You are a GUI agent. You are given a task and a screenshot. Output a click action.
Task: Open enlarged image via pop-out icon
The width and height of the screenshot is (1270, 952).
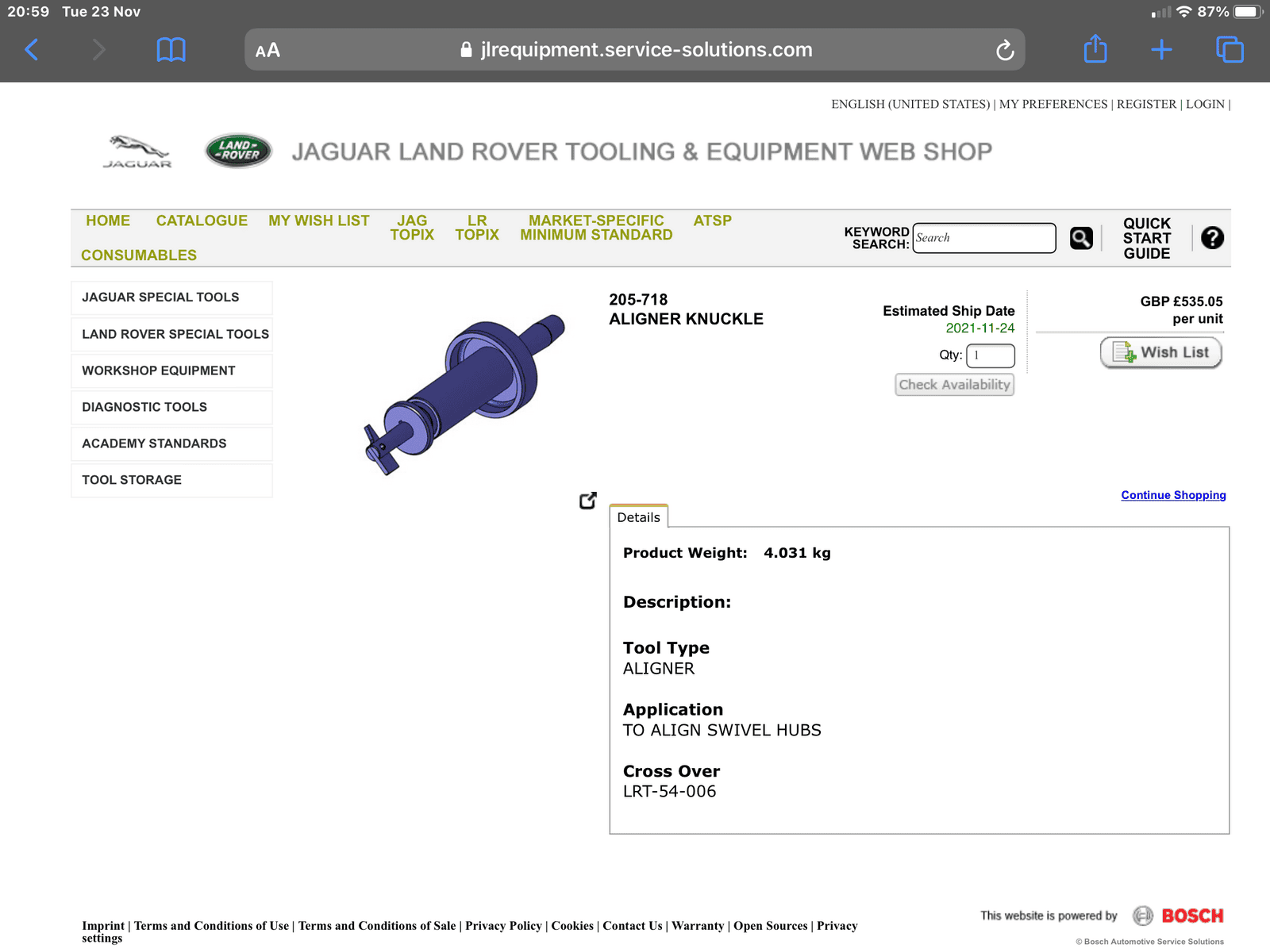[x=588, y=501]
